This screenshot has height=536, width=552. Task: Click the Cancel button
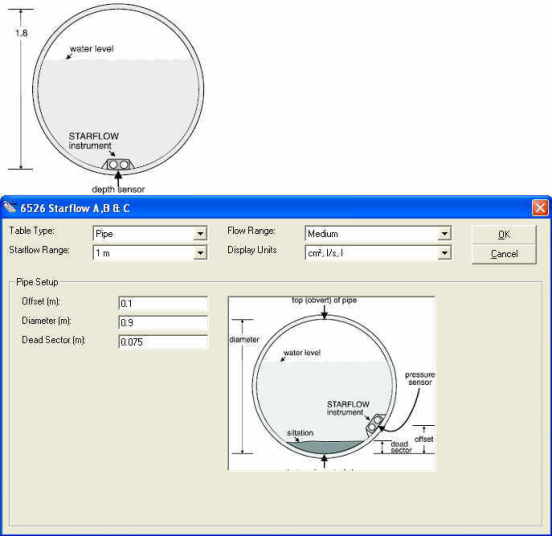[504, 254]
